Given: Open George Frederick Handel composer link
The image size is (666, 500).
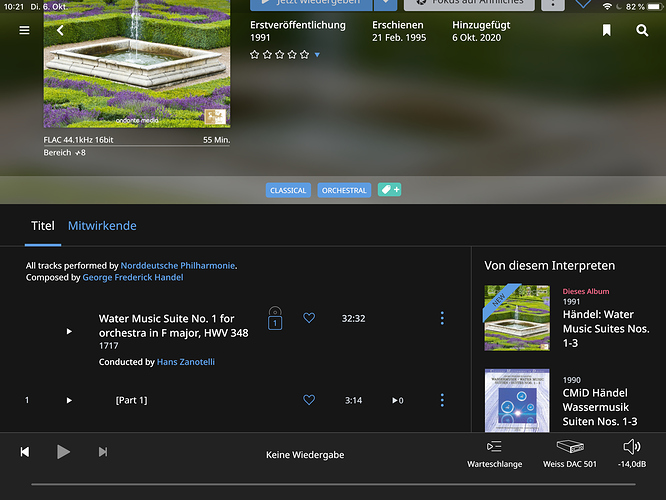Looking at the screenshot, I should coord(133,277).
